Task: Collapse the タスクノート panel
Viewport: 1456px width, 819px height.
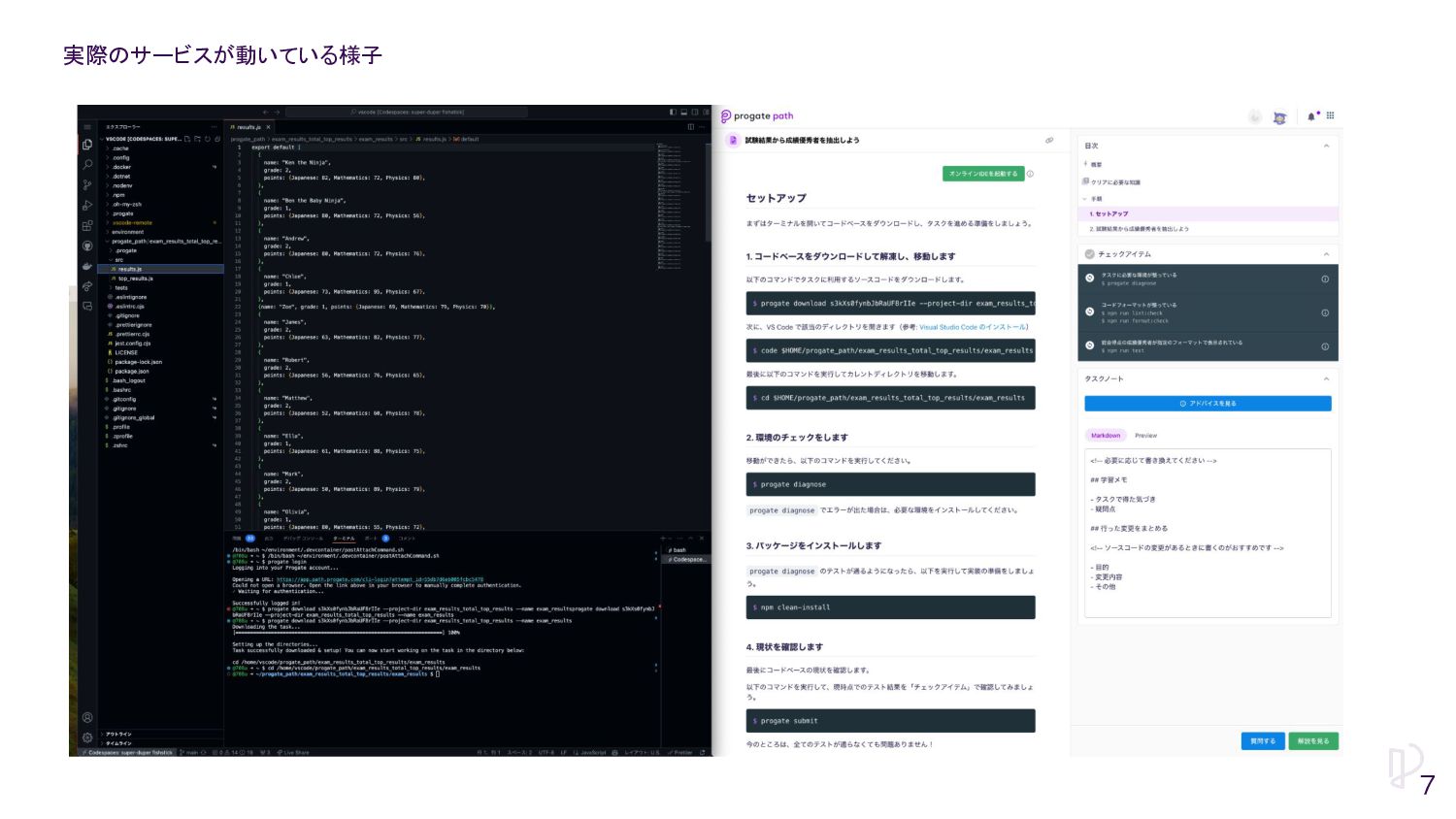Action: 1326,379
